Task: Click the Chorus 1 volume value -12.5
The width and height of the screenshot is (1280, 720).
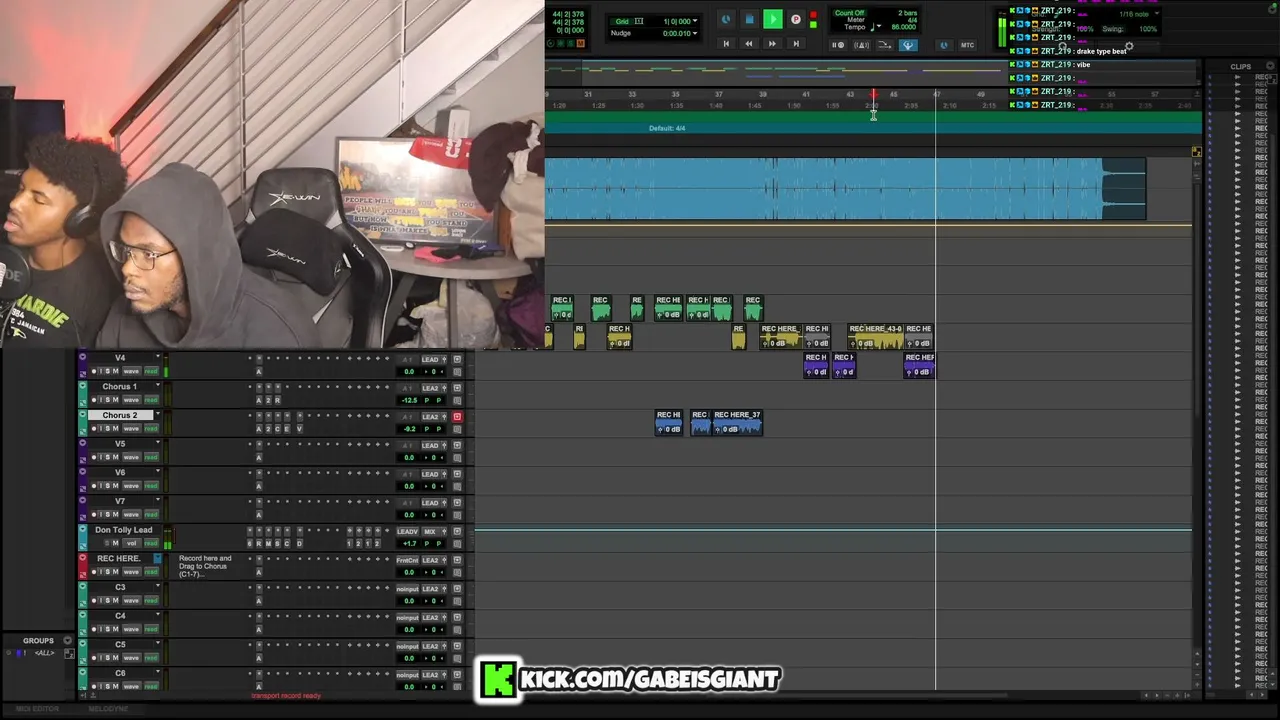Action: [408, 400]
